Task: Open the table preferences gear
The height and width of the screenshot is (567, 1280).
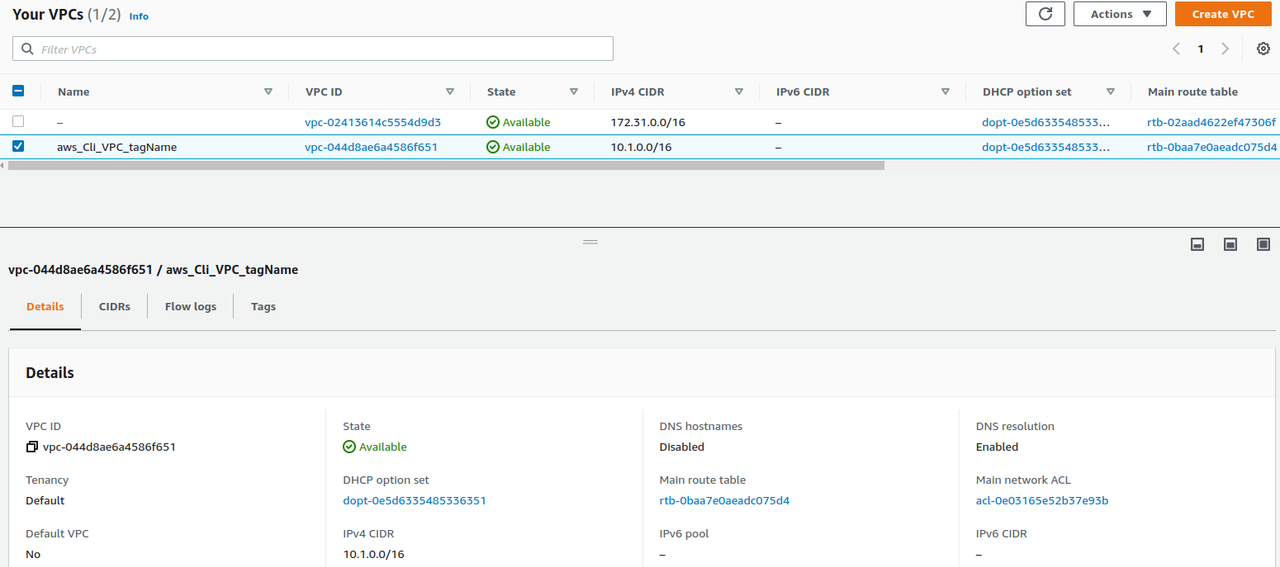Action: pos(1263,49)
